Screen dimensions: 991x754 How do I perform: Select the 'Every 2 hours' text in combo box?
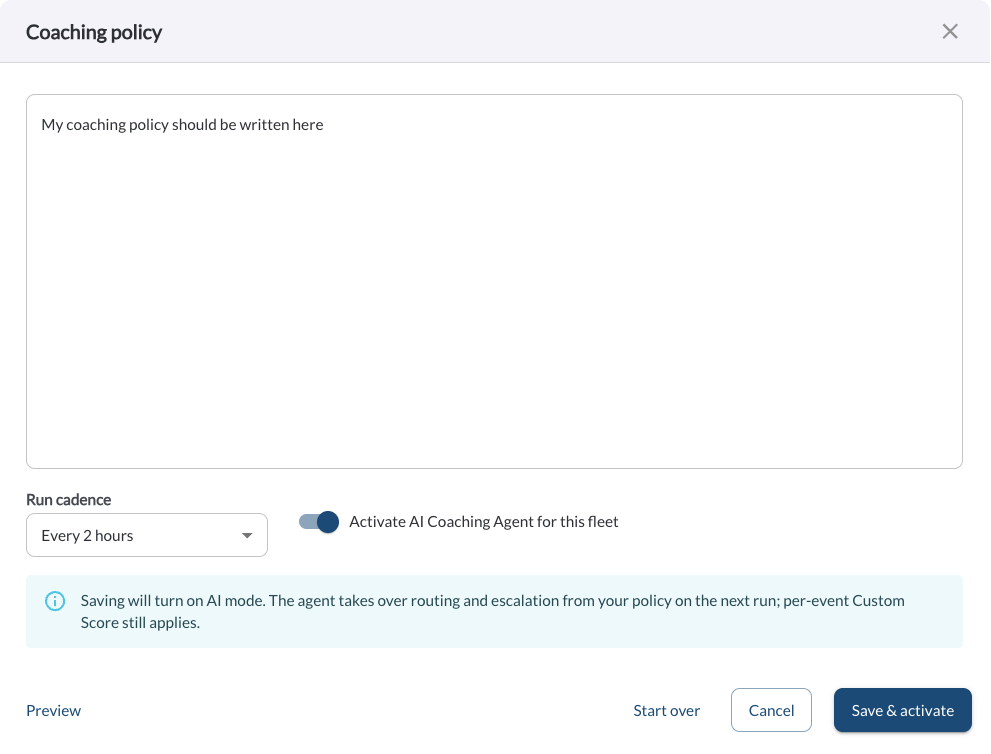tap(87, 536)
